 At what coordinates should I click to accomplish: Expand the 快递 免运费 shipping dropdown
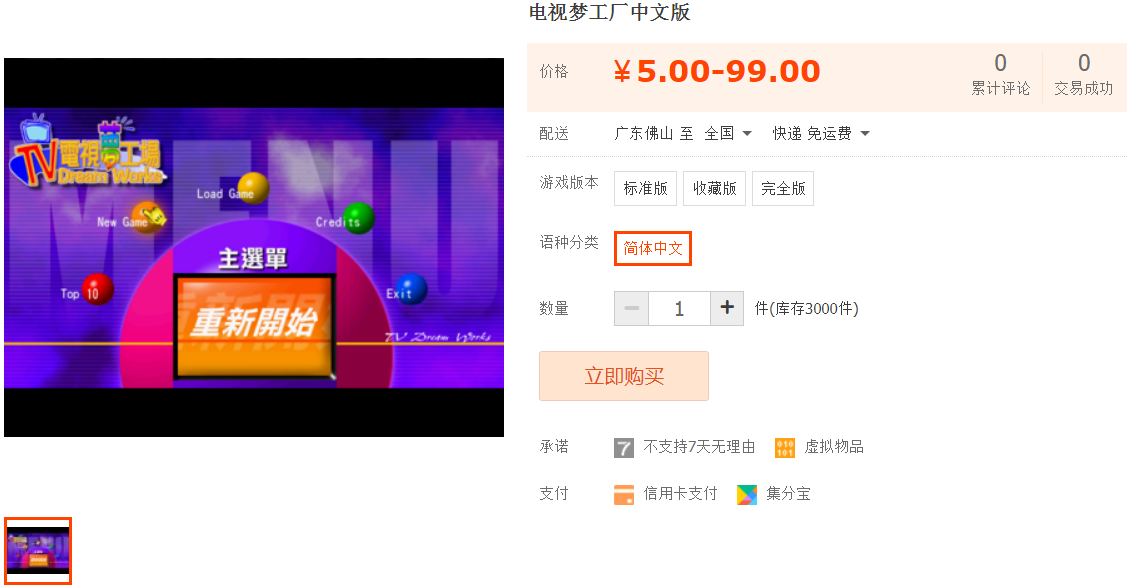point(822,133)
